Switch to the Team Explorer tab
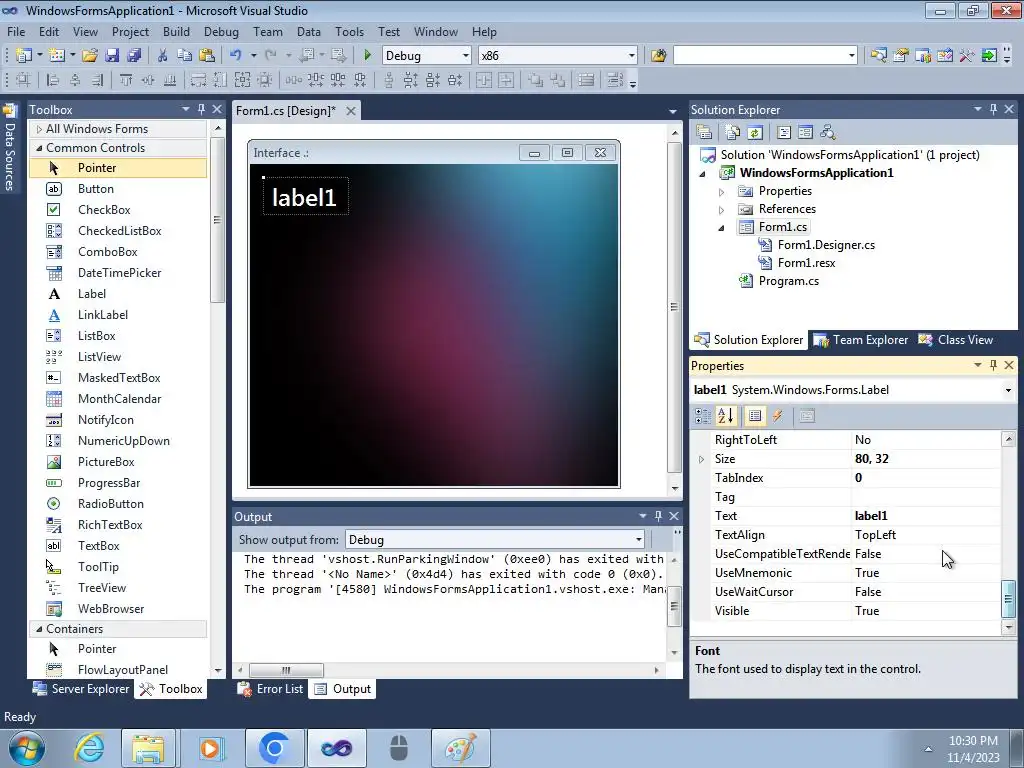Screen dimensions: 1024x768 click(x=860, y=340)
